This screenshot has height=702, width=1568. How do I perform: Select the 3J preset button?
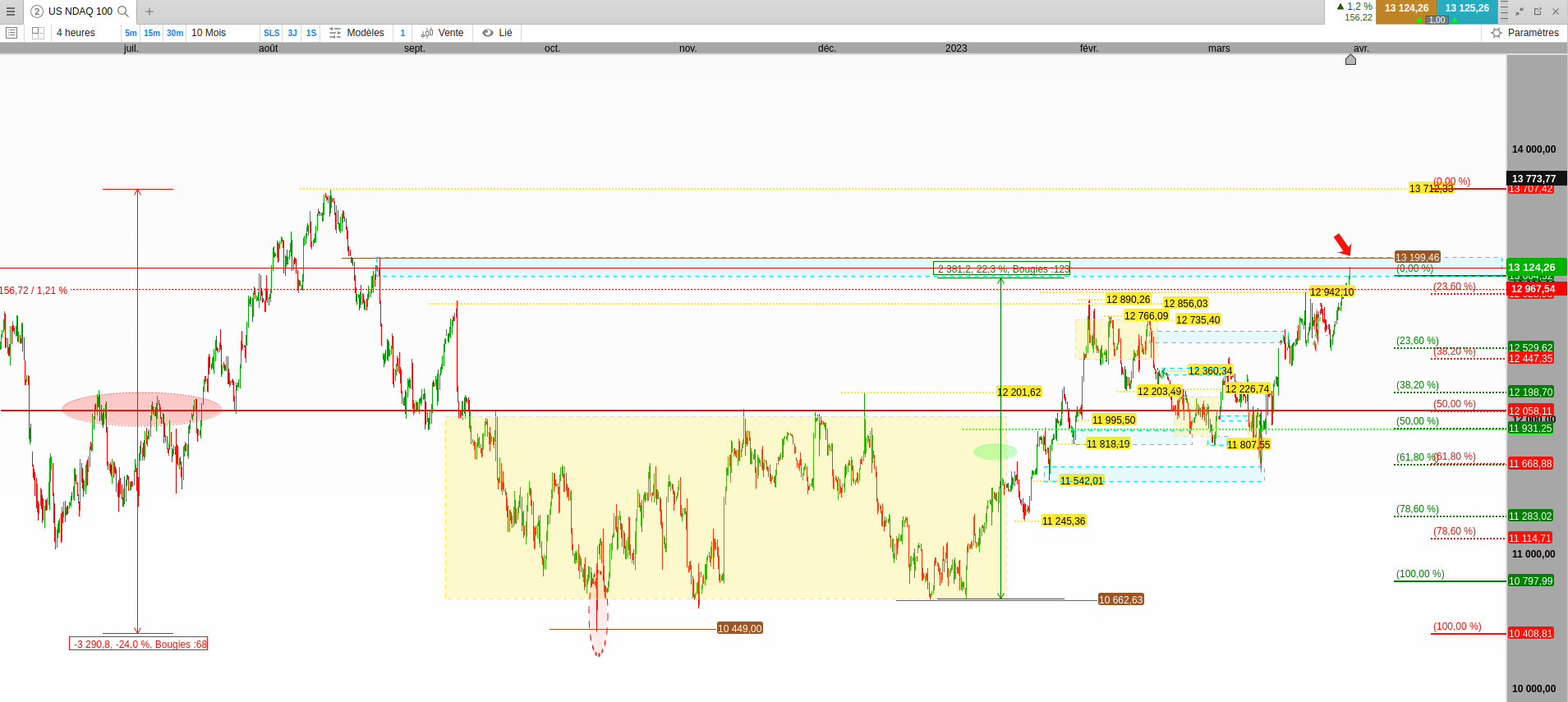[x=292, y=33]
